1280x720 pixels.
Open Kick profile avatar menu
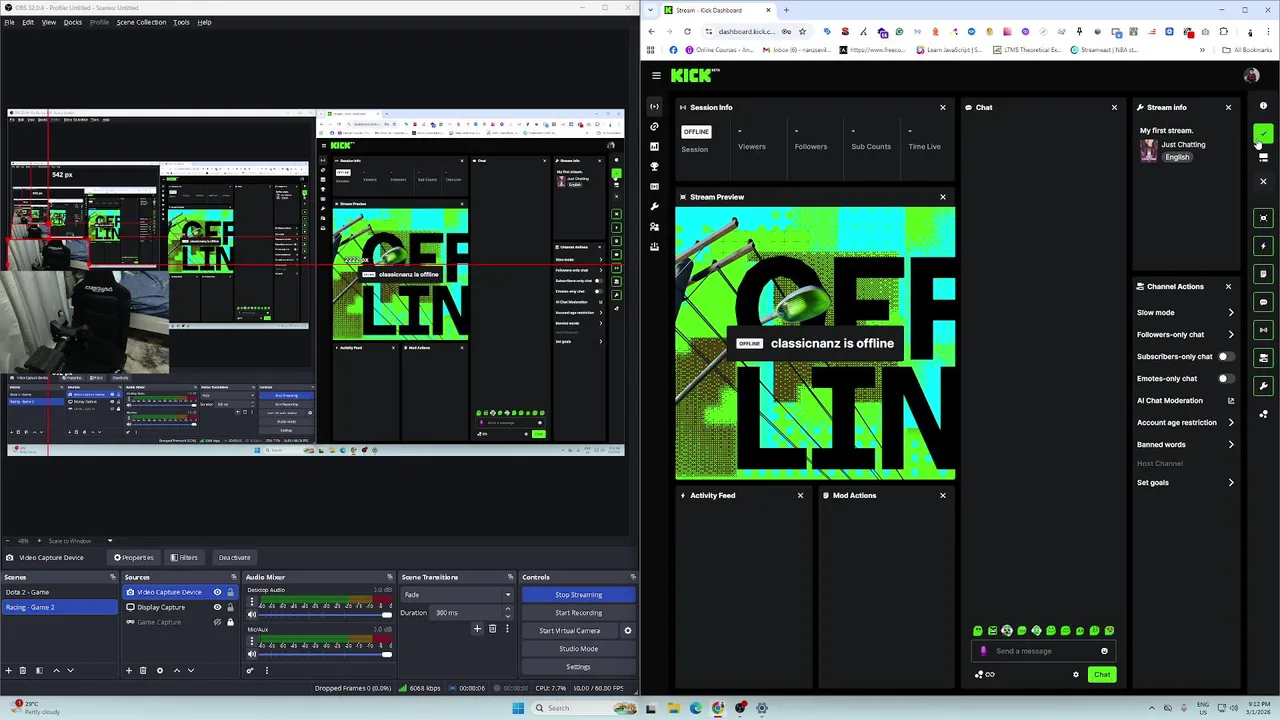coord(1251,75)
